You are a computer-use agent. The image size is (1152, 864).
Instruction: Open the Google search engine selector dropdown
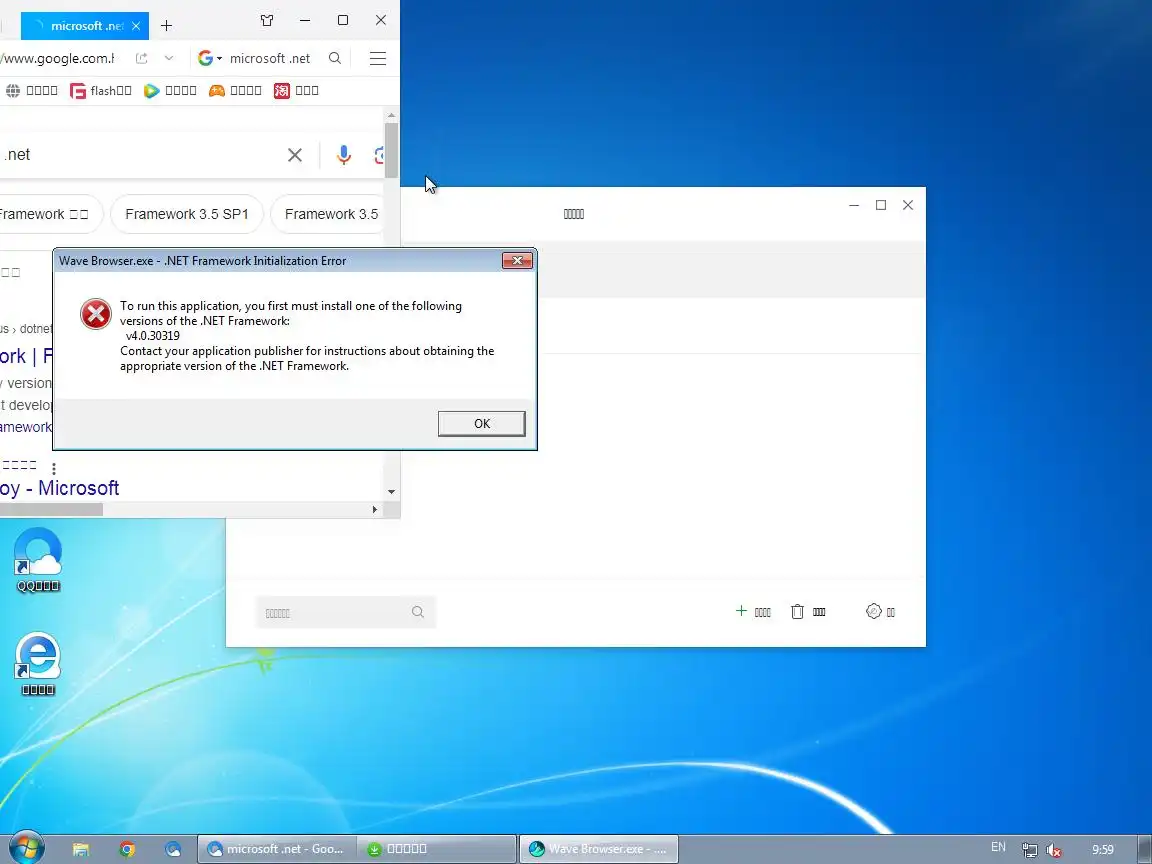coord(209,58)
